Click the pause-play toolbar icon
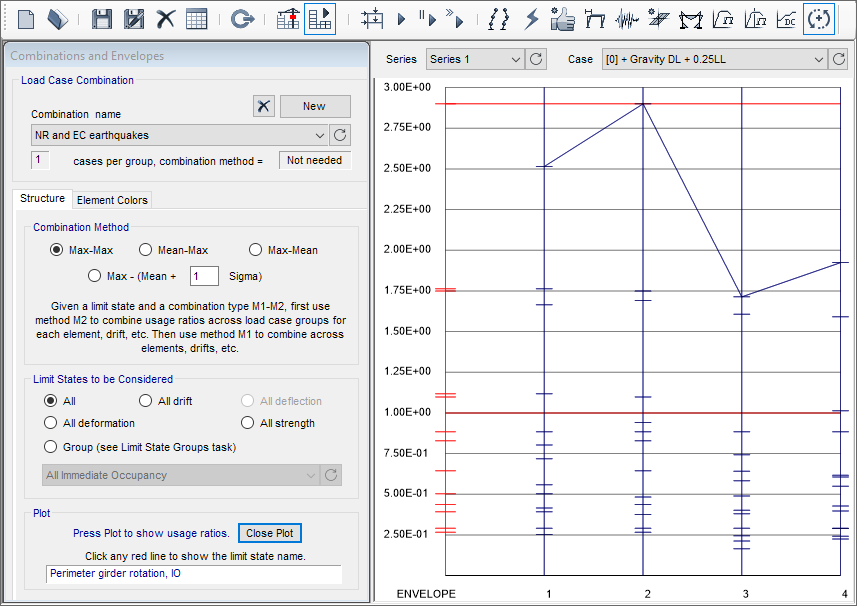This screenshot has height=606, width=857. [x=428, y=19]
